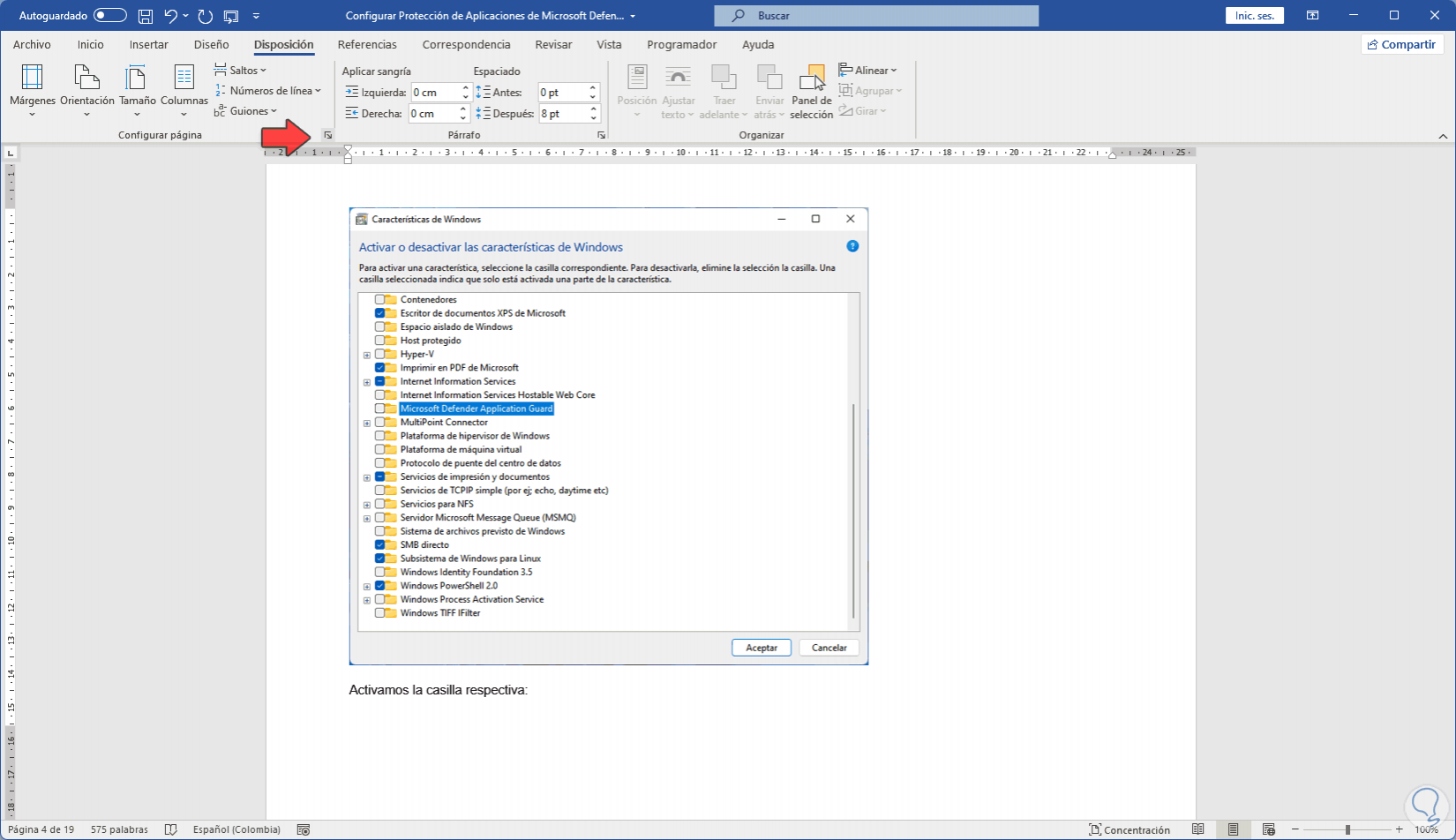Switch to the Referencias tab

pos(367,44)
